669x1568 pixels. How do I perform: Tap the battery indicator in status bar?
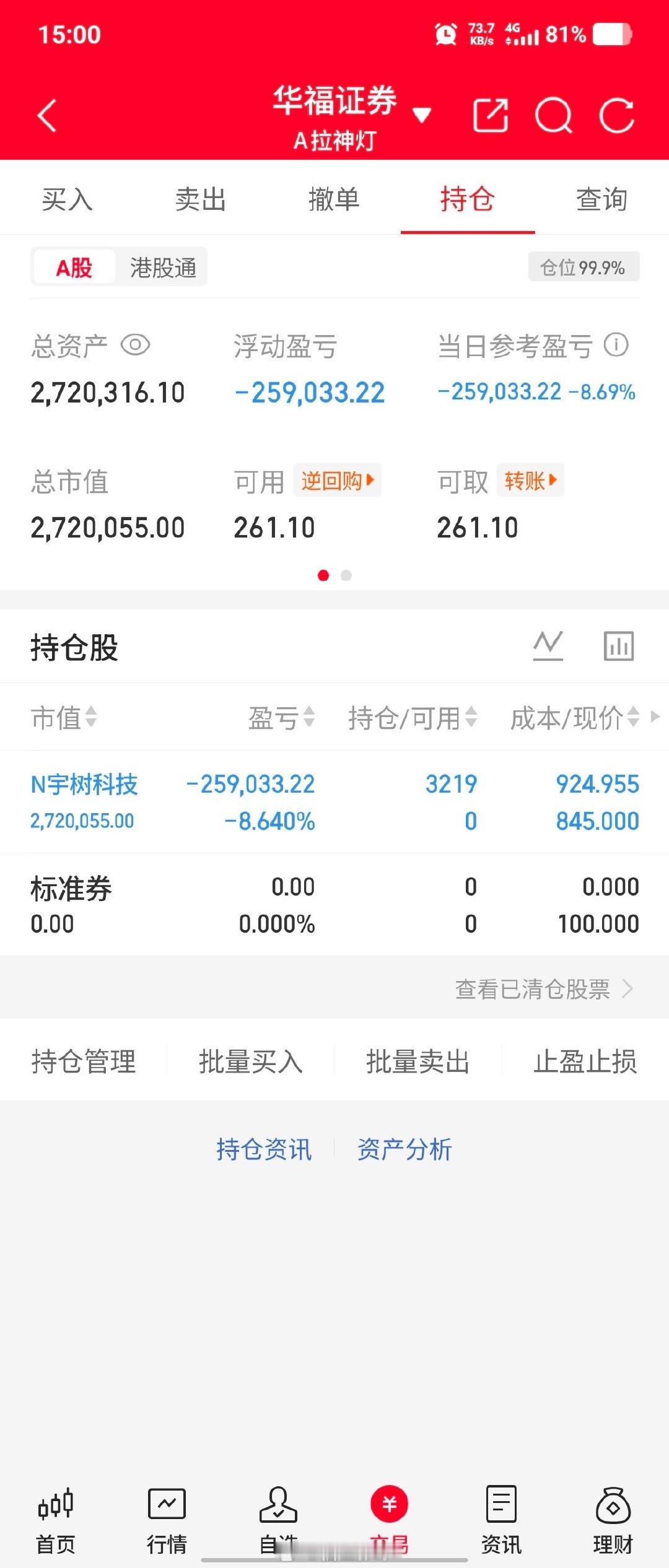click(612, 34)
